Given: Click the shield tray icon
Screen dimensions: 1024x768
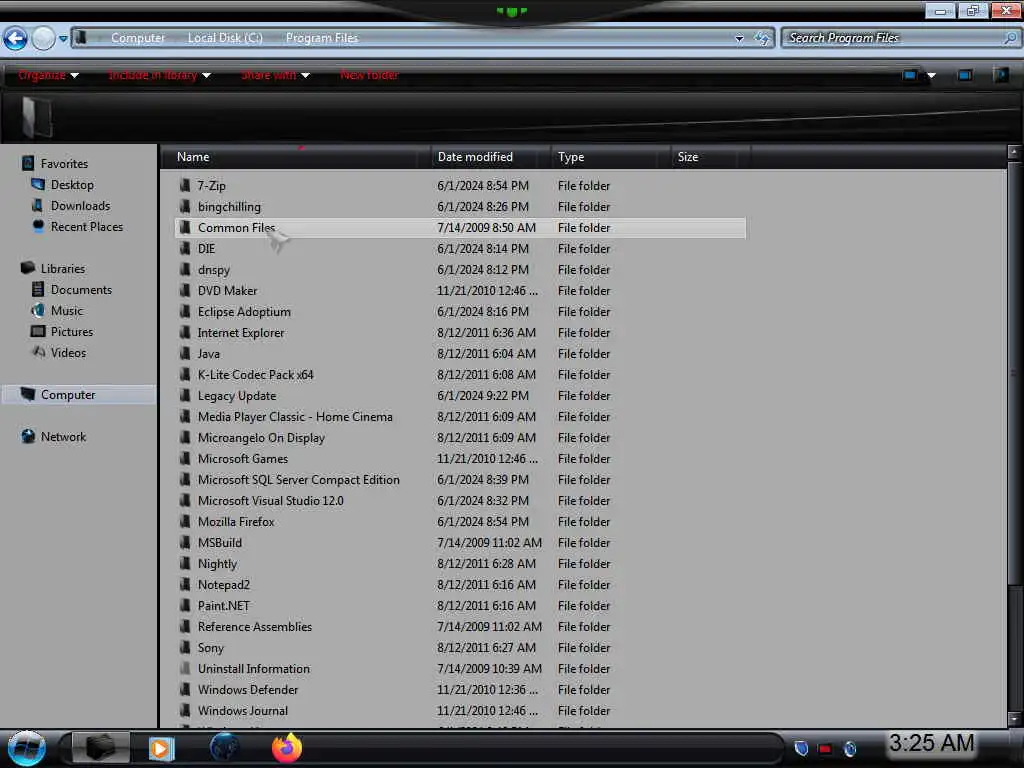Looking at the screenshot, I should [x=801, y=748].
